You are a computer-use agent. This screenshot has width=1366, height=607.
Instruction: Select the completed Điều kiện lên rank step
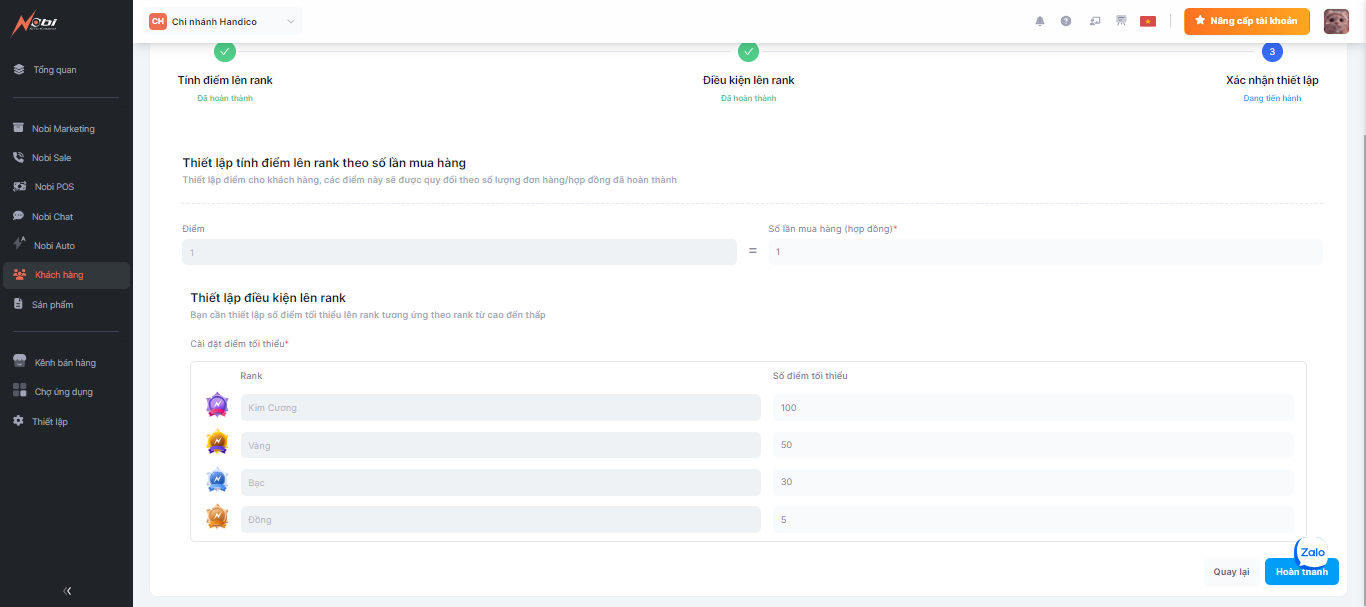coord(748,52)
